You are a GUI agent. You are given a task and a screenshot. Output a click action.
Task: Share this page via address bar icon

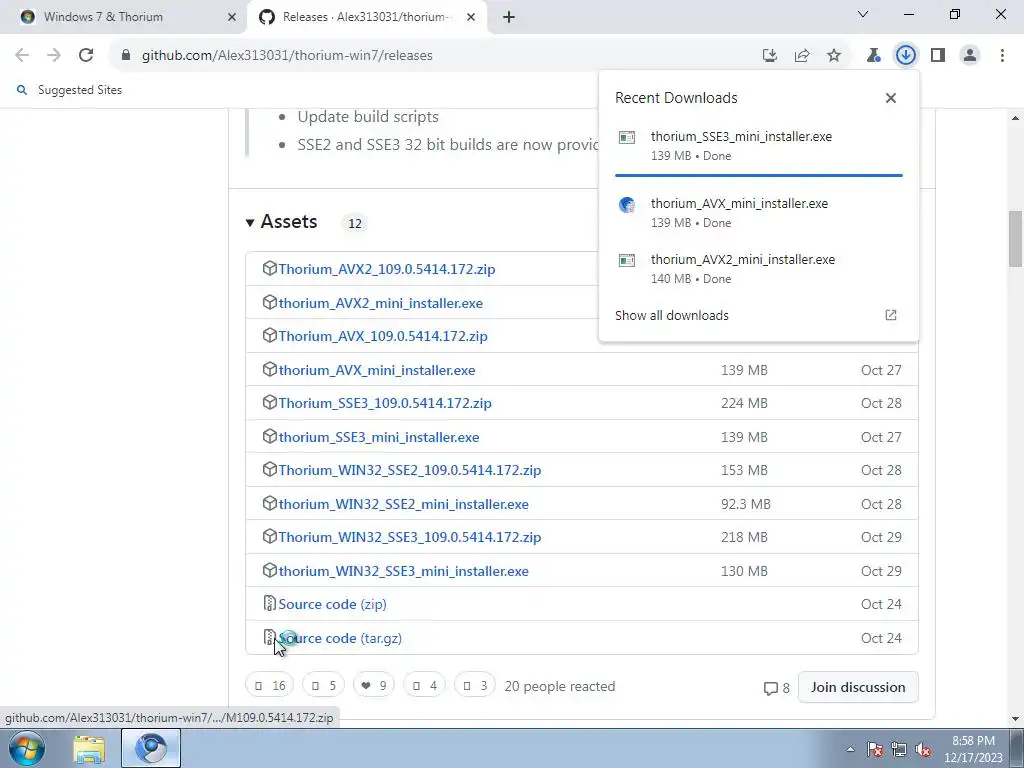tap(802, 56)
